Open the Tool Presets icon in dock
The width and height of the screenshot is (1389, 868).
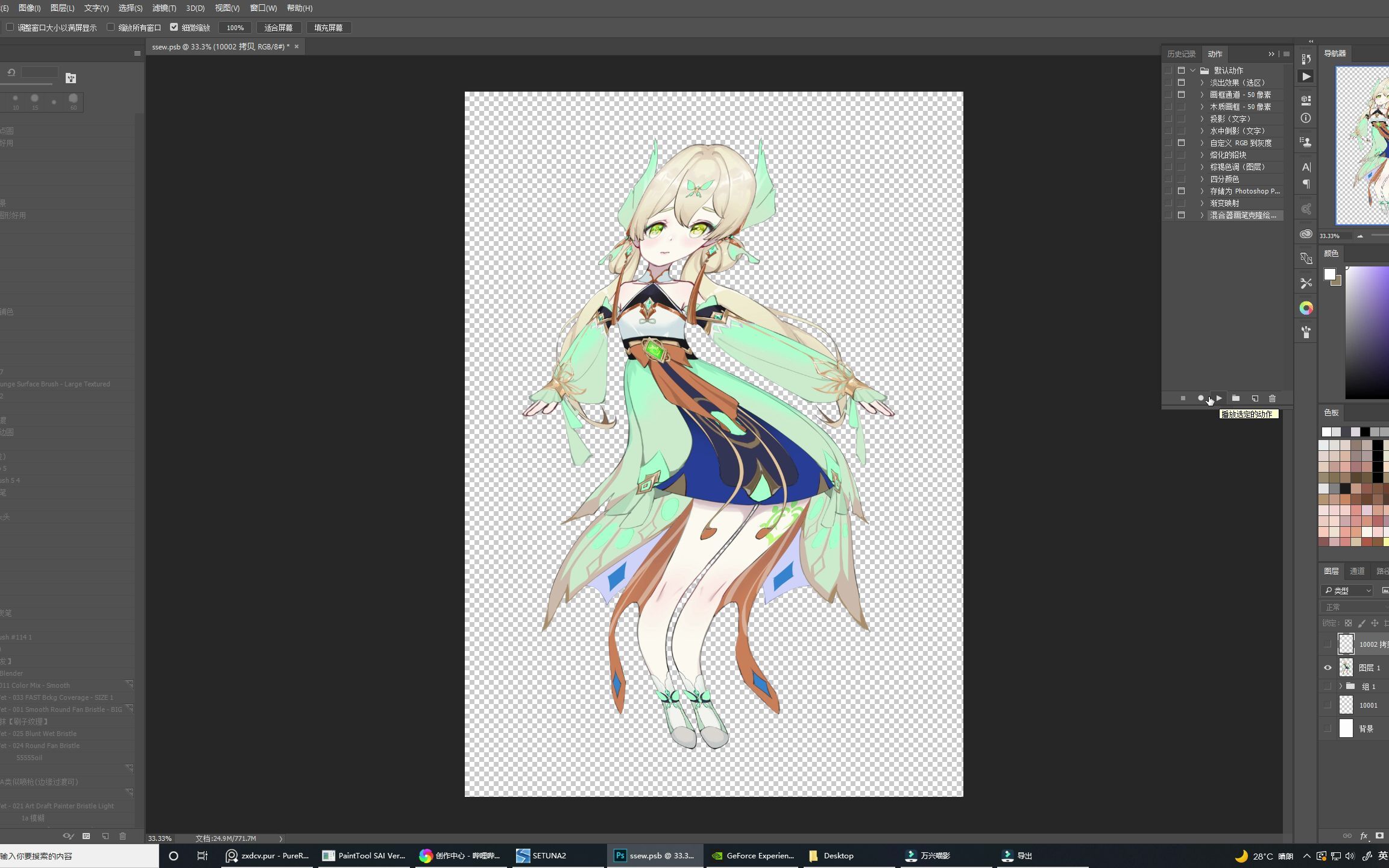1306,283
